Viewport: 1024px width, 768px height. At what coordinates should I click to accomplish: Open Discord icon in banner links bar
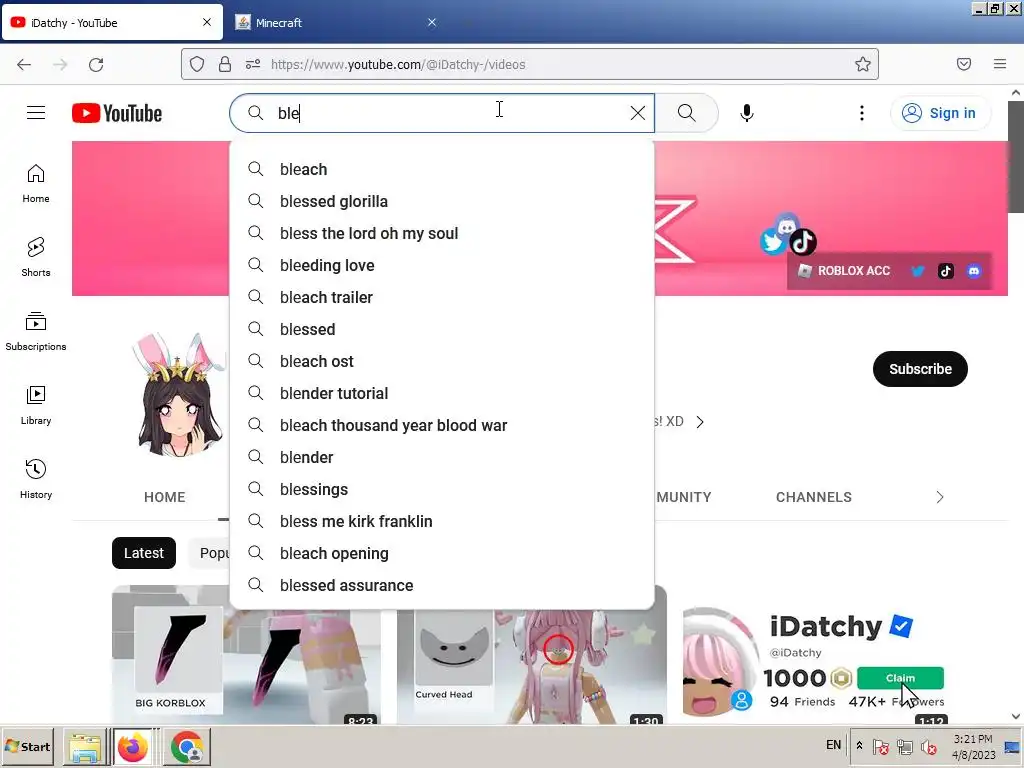click(974, 271)
